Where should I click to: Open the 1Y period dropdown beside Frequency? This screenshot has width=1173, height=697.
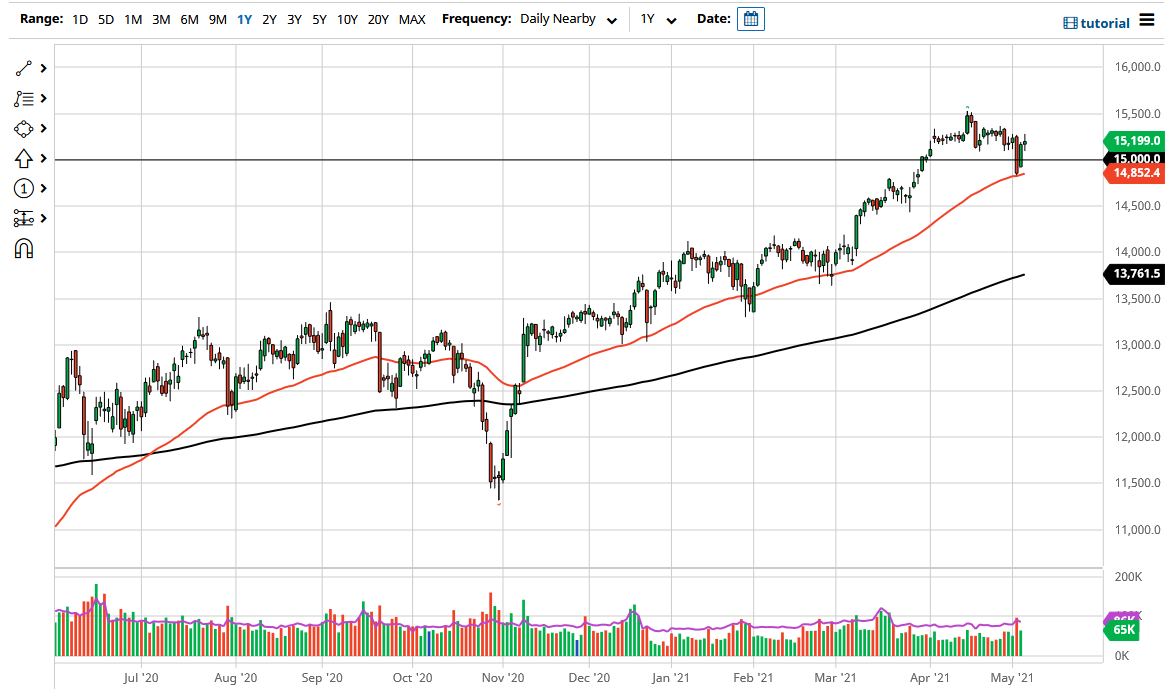(x=656, y=18)
